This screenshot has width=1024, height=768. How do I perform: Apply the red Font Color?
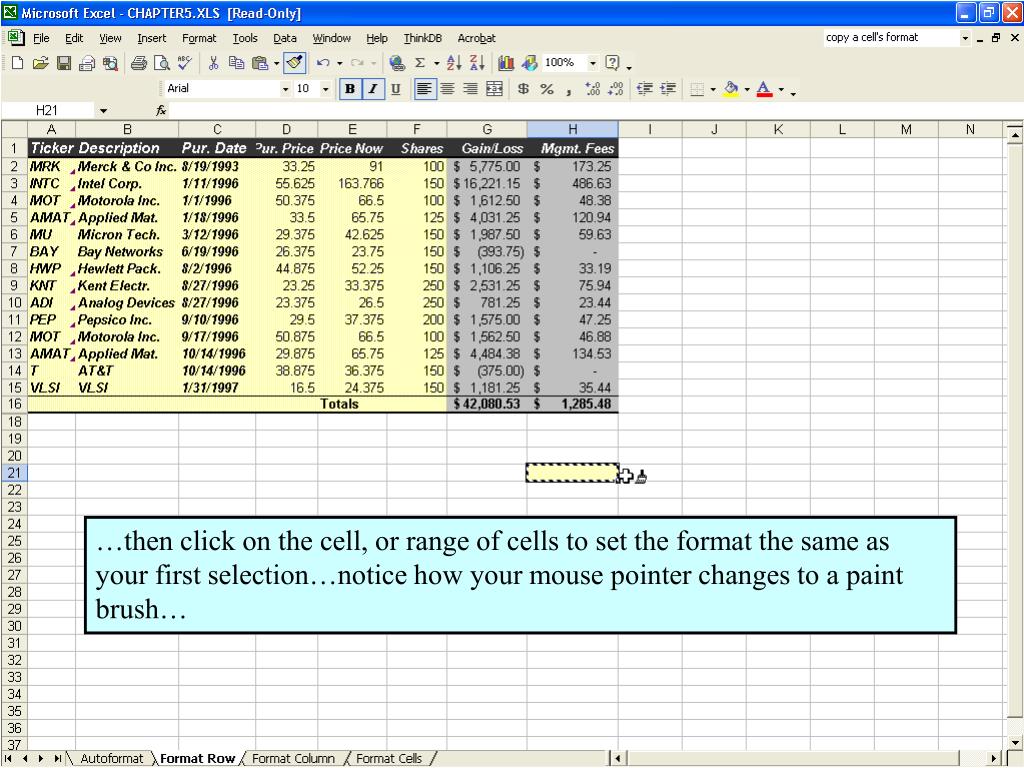coord(764,89)
